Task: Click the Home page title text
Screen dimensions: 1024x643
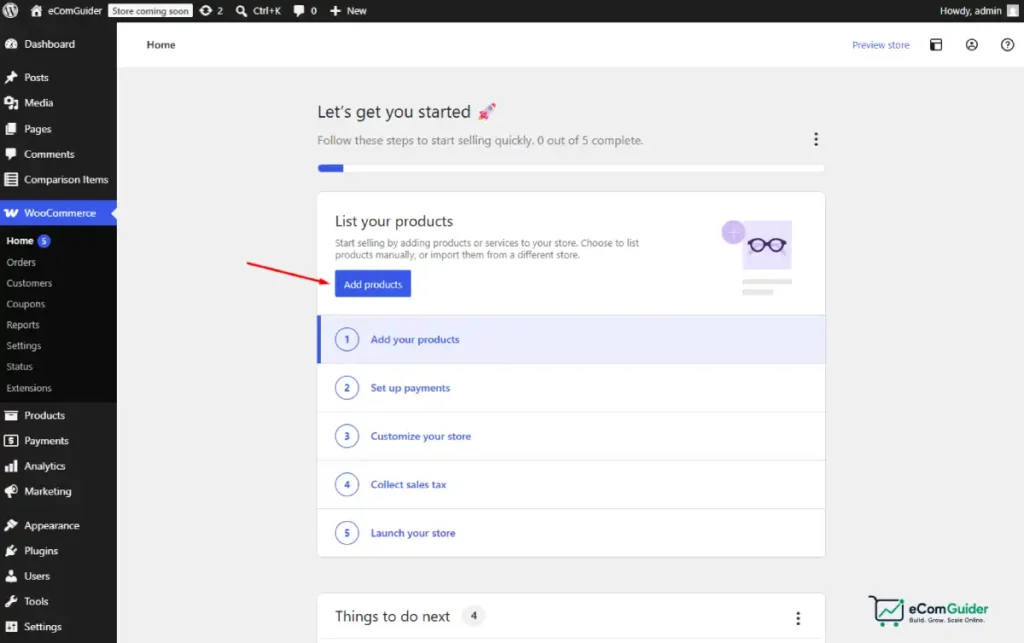Action: coord(161,44)
